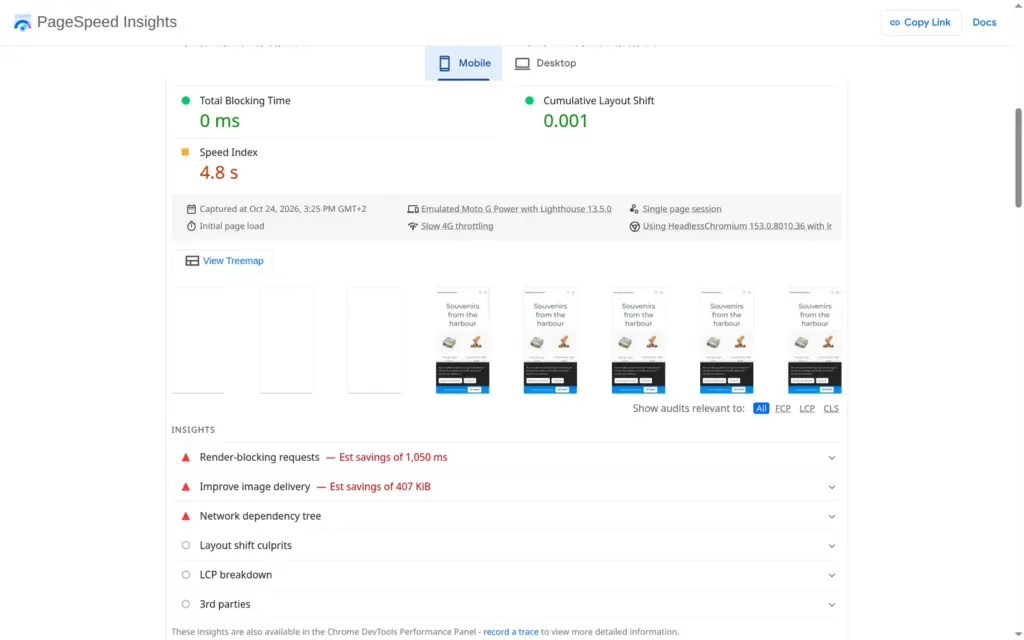The width and height of the screenshot is (1024, 640).
Task: Click the laptop icon on Desktop tab
Action: tap(522, 63)
